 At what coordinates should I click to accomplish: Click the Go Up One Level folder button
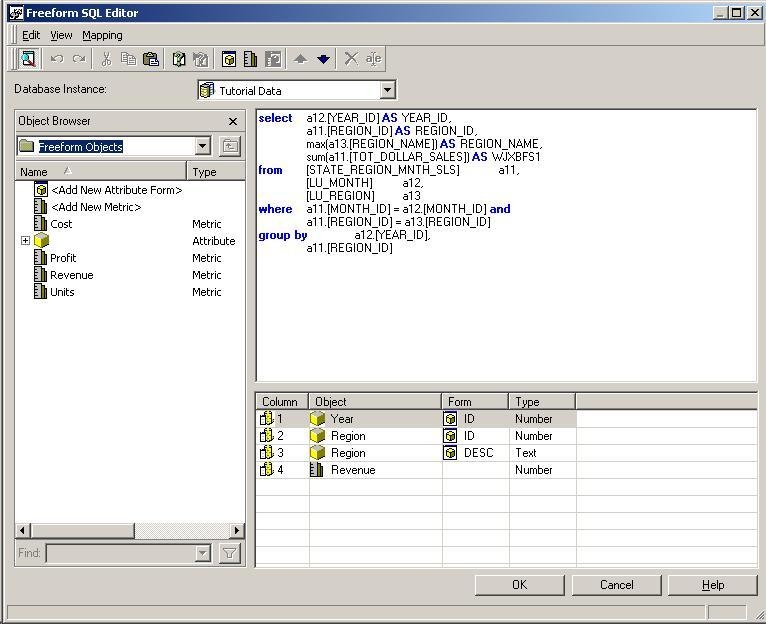tap(230, 146)
